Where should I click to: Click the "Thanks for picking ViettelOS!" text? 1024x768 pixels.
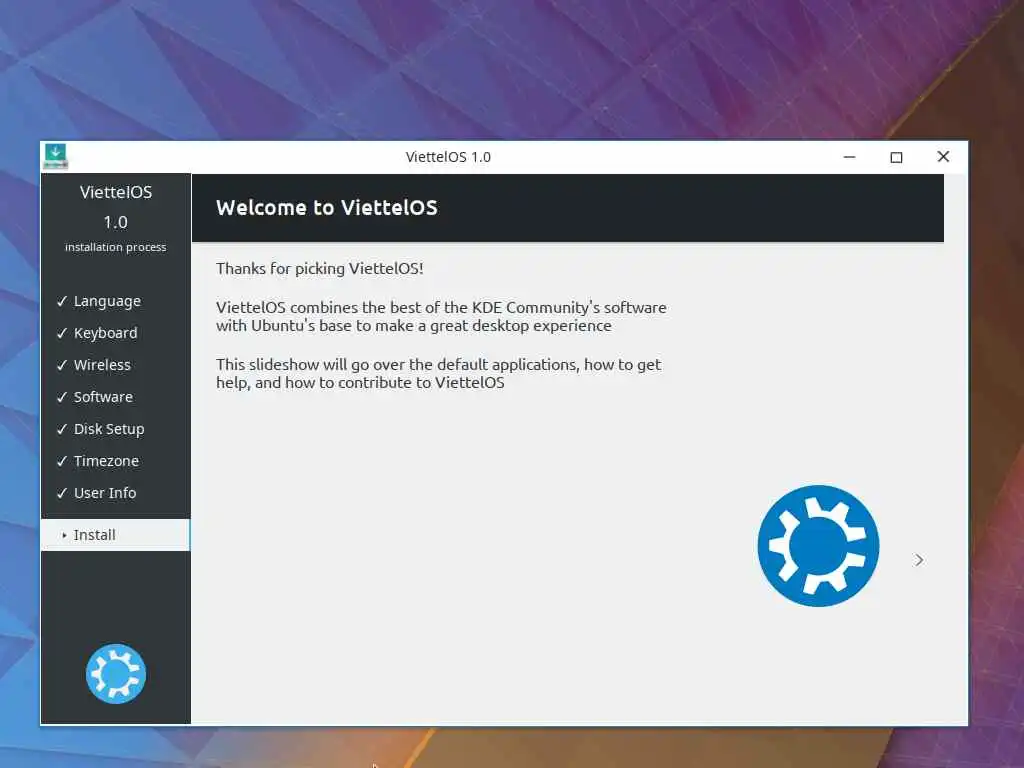pos(320,268)
